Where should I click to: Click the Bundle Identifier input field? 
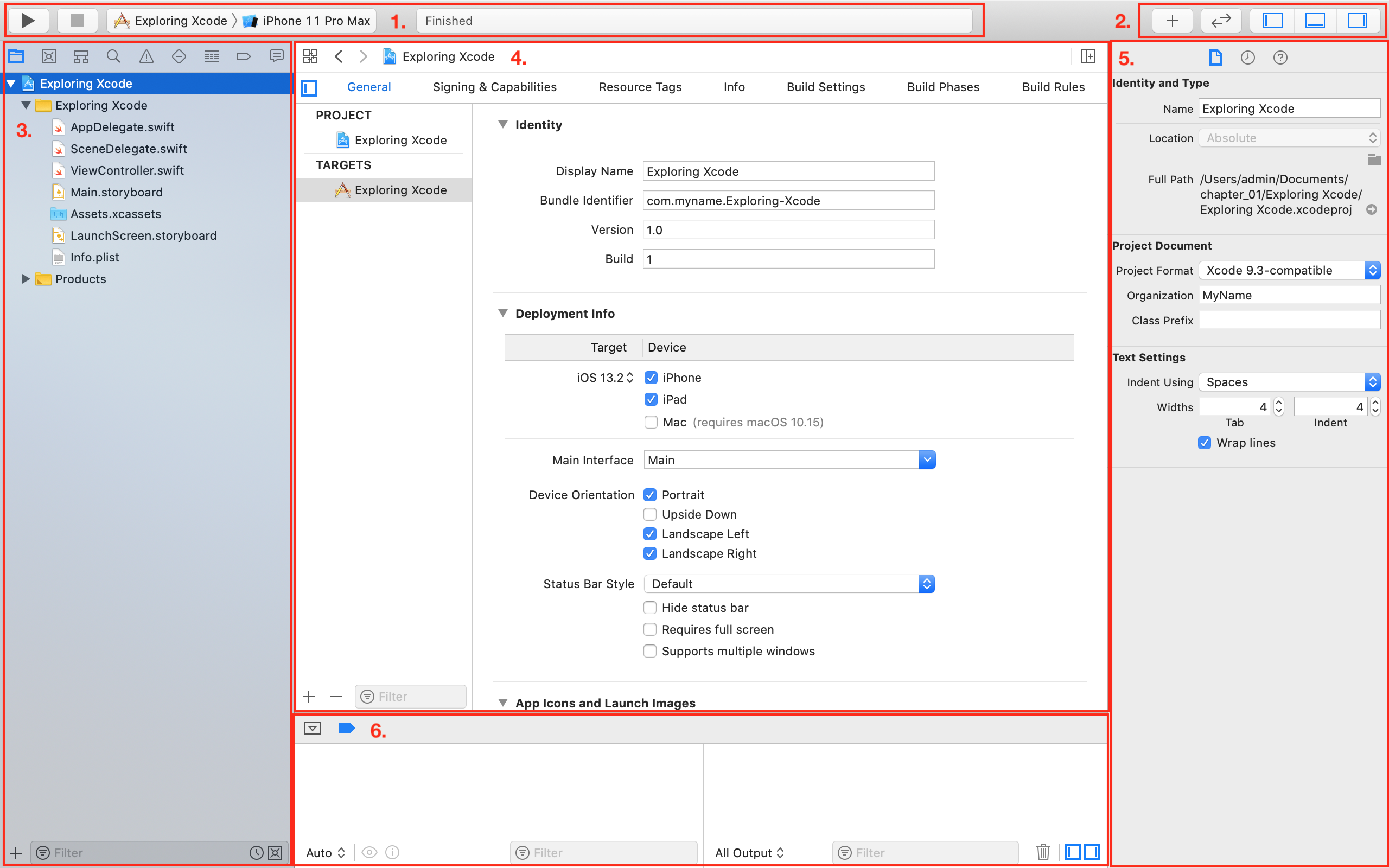click(x=787, y=201)
